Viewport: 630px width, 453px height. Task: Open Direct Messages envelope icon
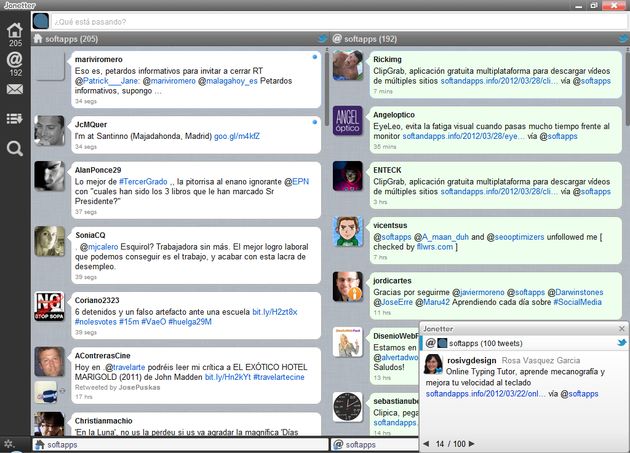(15, 89)
